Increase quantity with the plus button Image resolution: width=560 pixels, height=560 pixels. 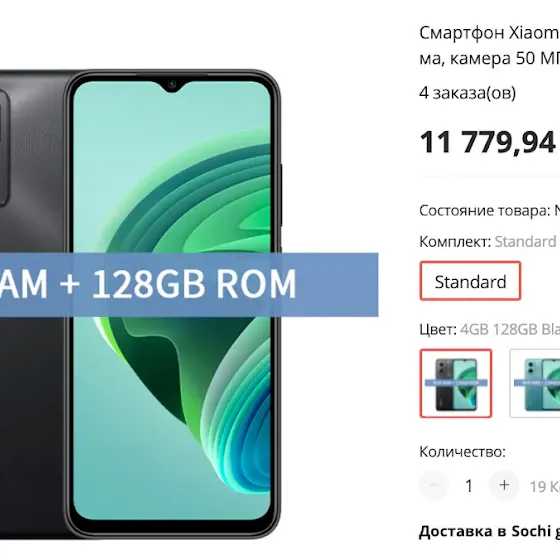[504, 485]
